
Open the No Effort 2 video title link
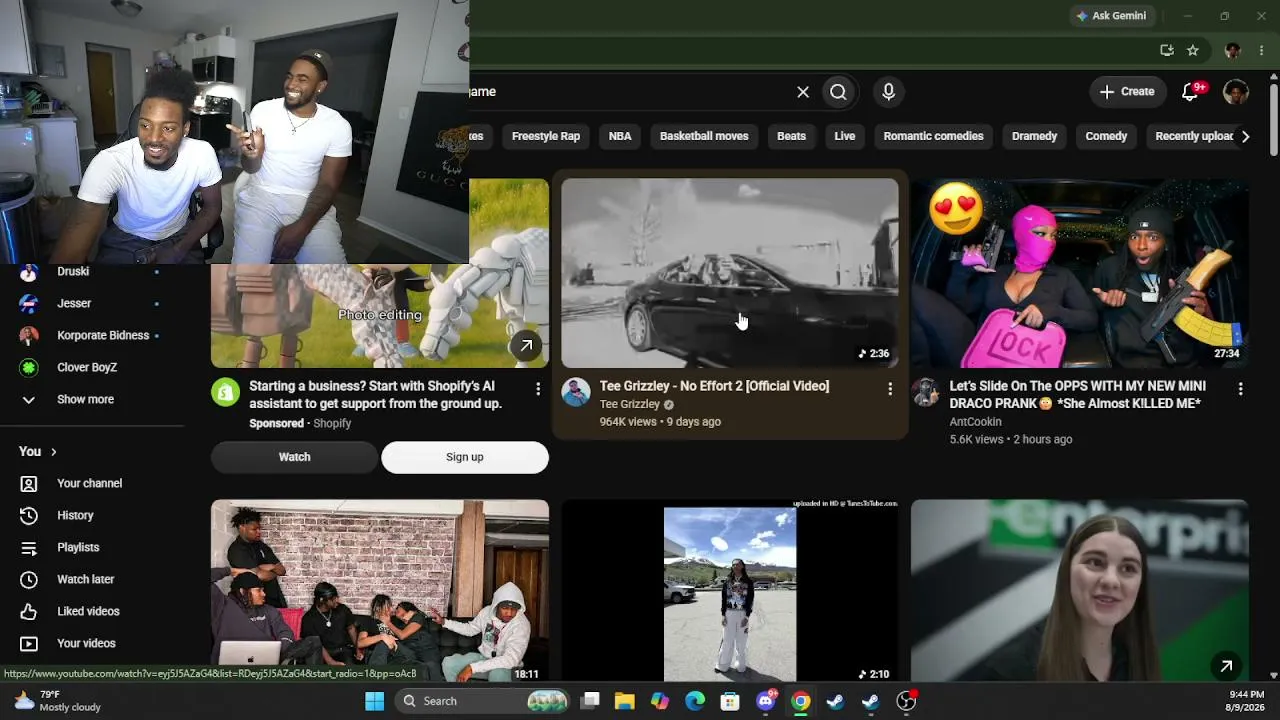[714, 386]
